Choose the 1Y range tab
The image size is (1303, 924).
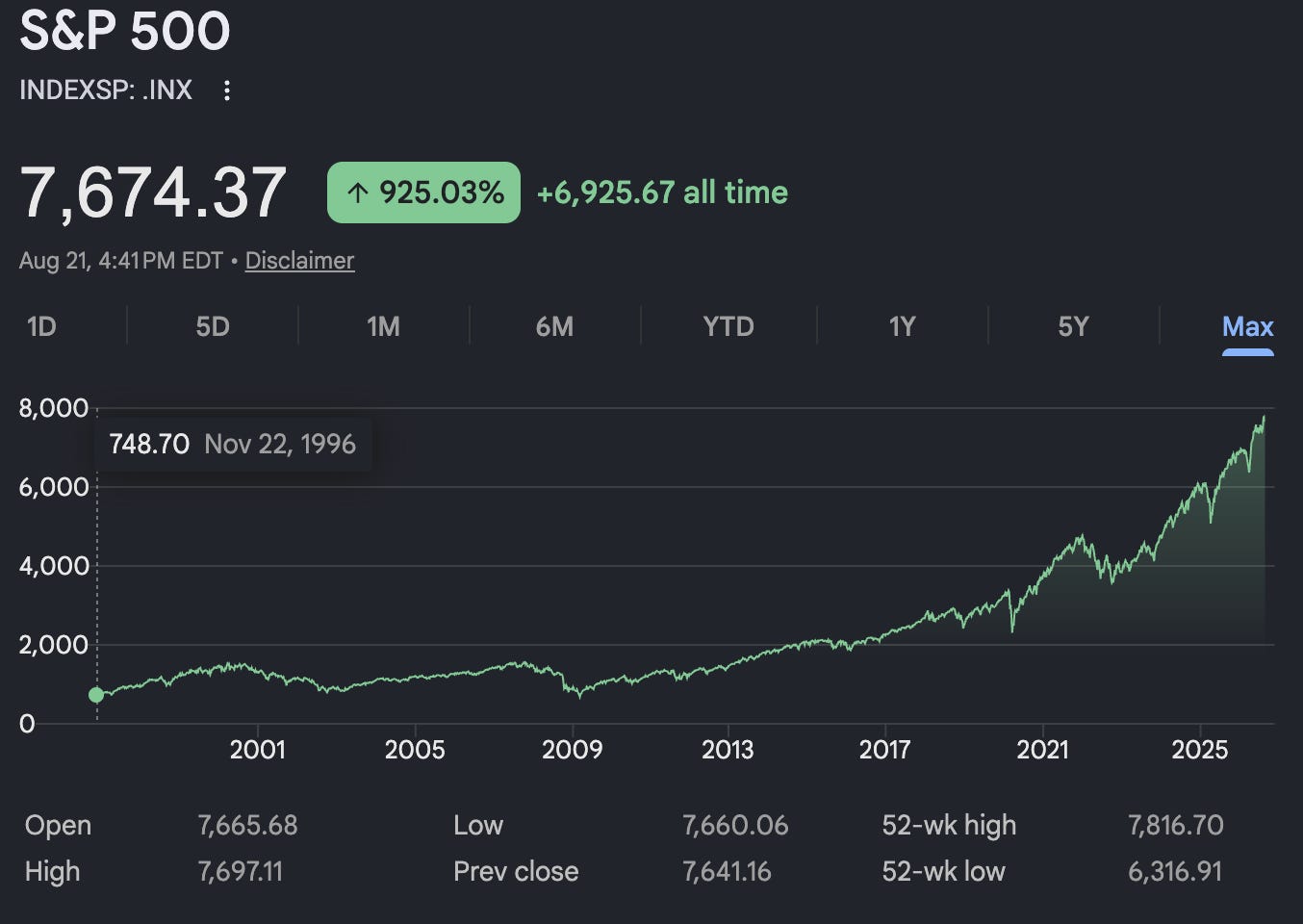click(902, 327)
